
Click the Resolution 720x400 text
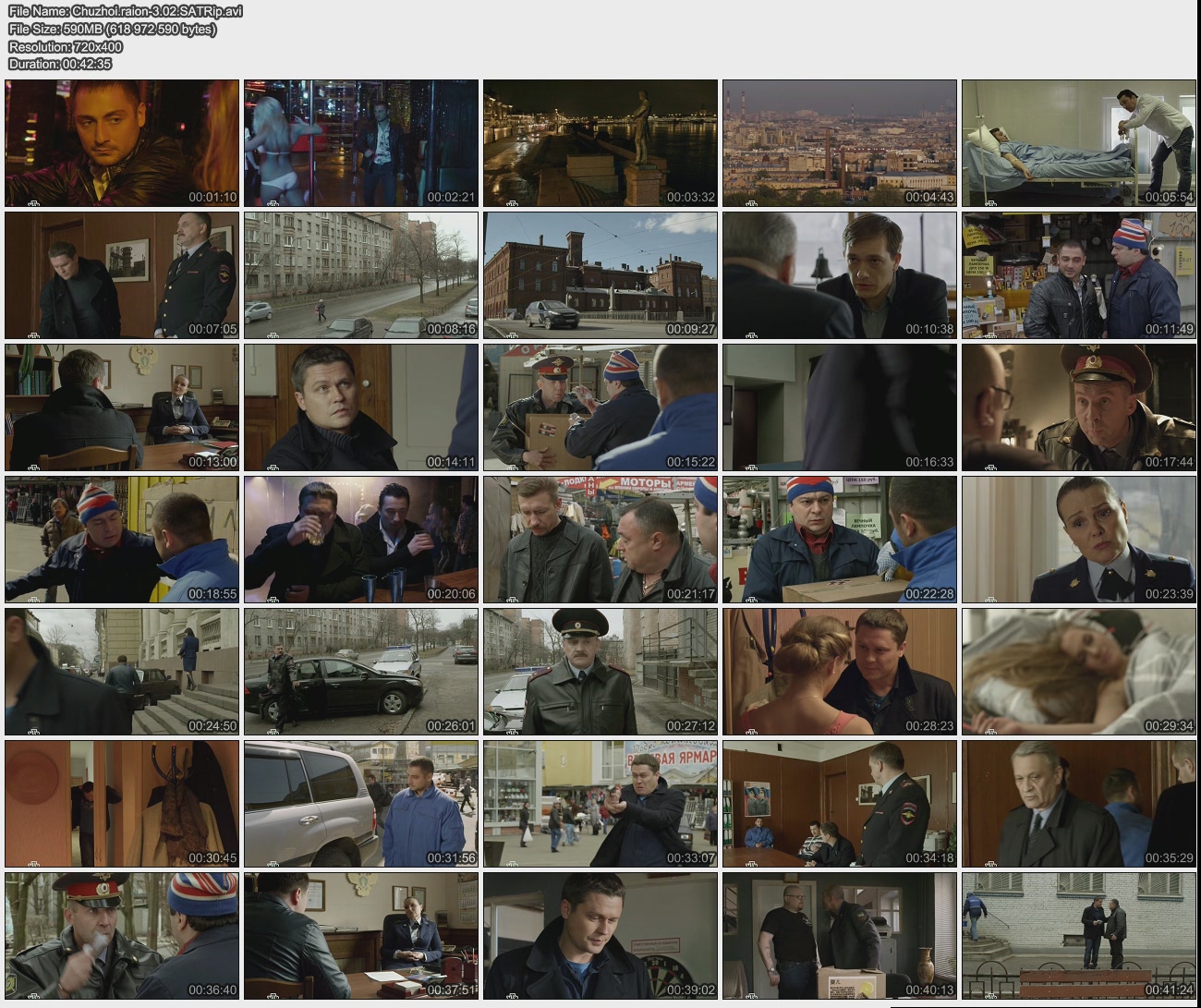[x=66, y=46]
